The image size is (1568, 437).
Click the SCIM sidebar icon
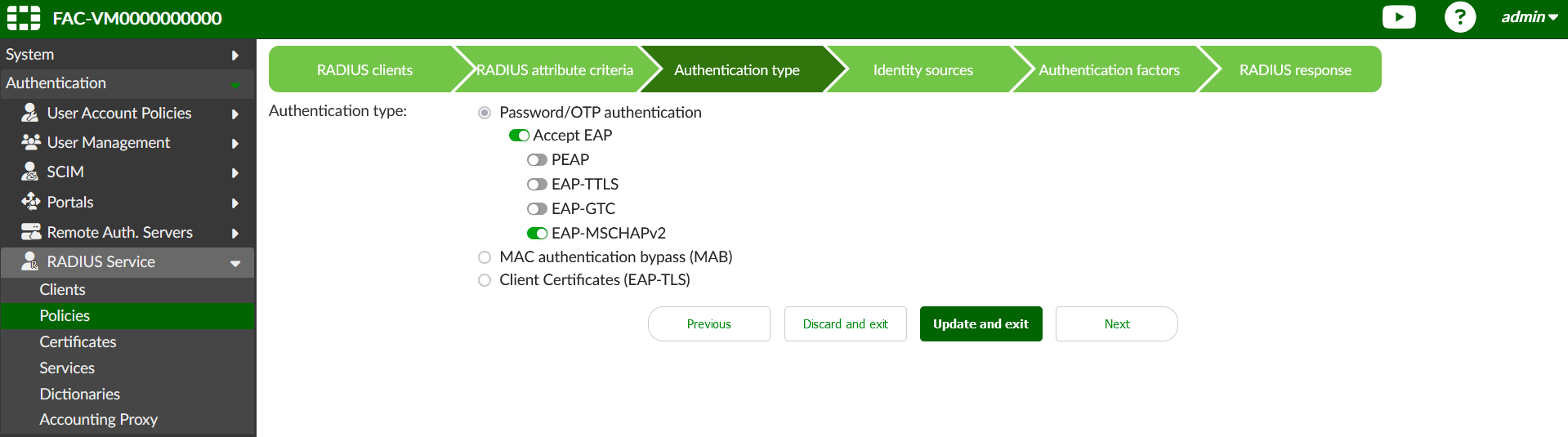click(x=30, y=172)
